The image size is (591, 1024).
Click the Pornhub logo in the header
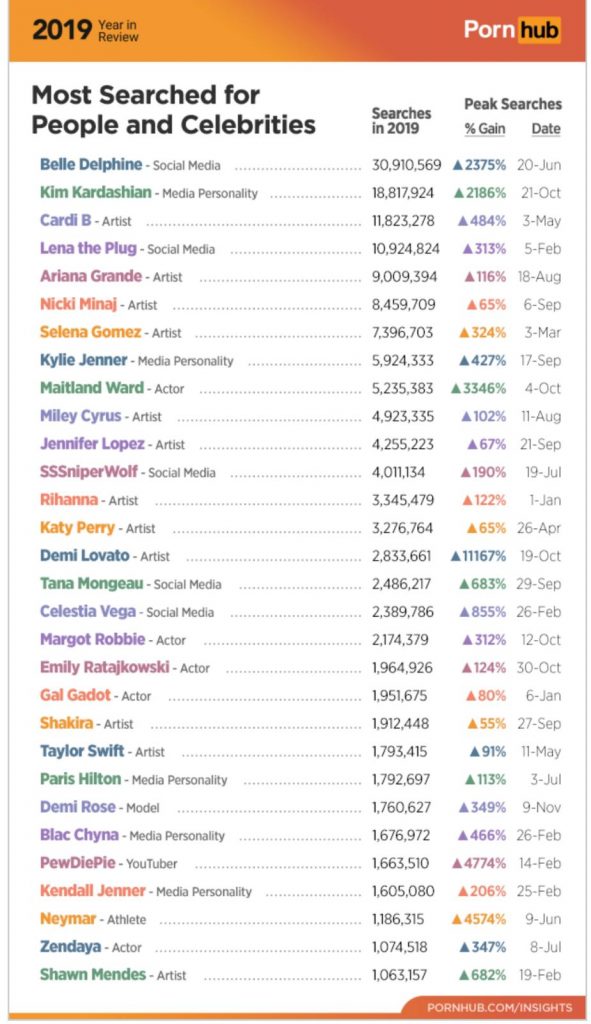tap(511, 29)
